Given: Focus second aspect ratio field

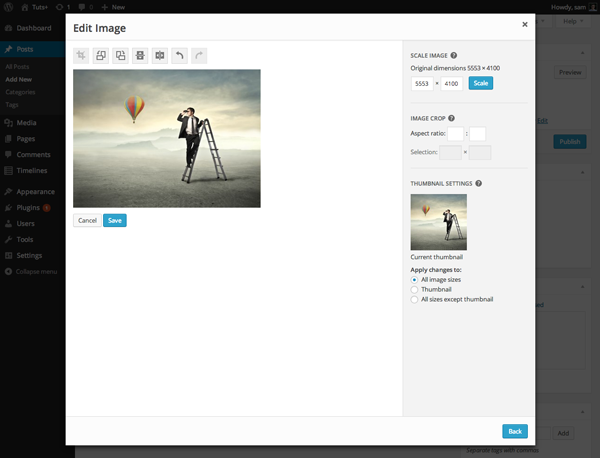Looking at the screenshot, I should pos(478,134).
